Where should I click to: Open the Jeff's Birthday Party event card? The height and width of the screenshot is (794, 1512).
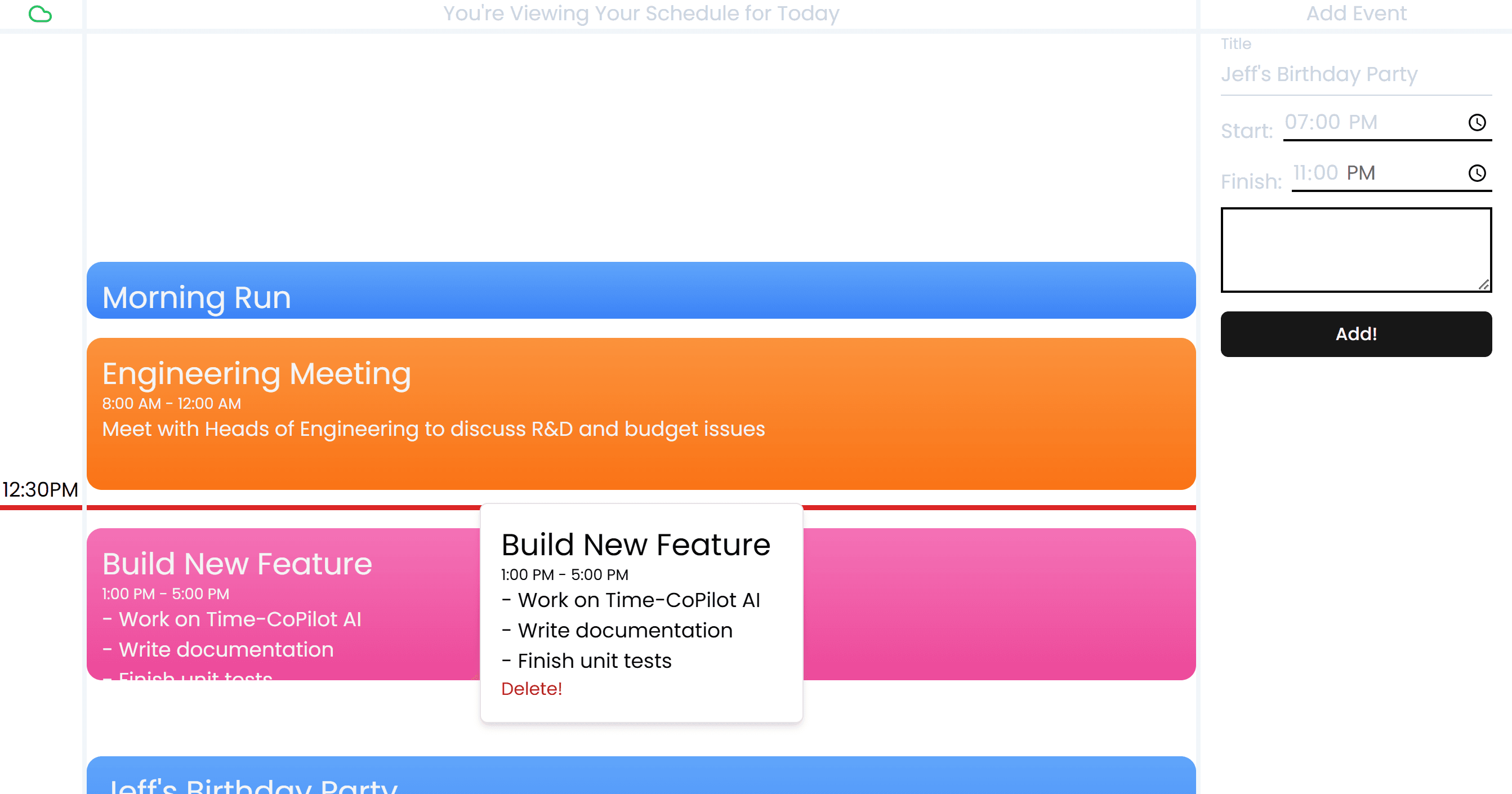click(x=641, y=778)
